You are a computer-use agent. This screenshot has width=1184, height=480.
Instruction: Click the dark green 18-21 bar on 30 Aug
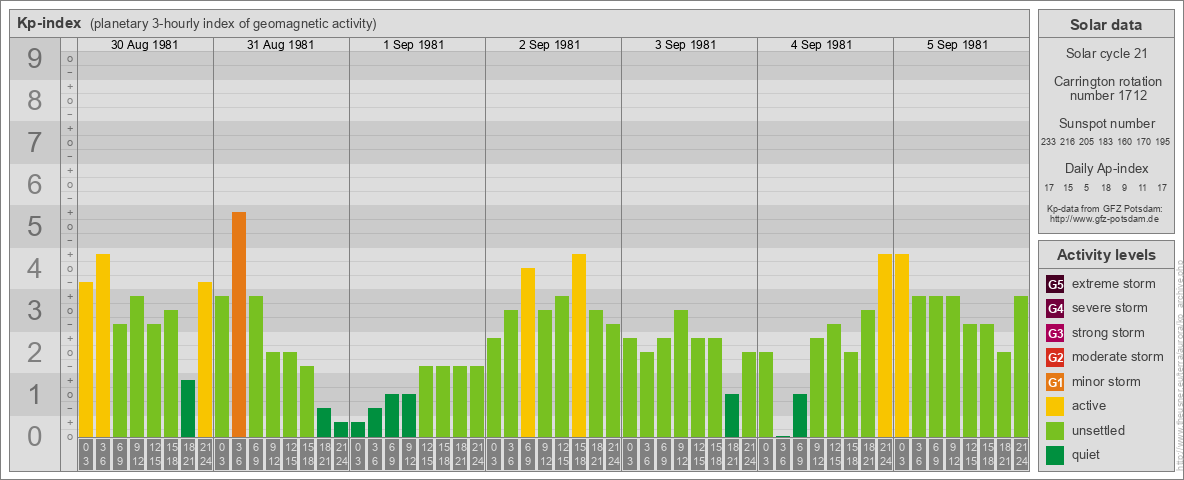(188, 408)
